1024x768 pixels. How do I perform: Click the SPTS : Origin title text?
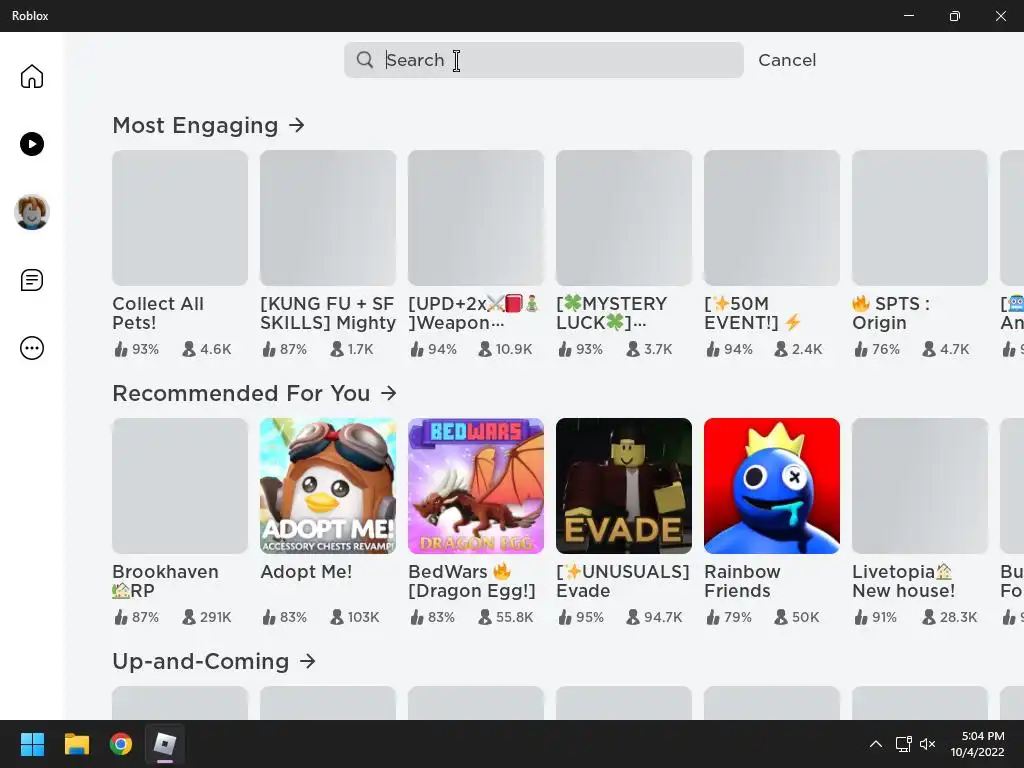(891, 313)
